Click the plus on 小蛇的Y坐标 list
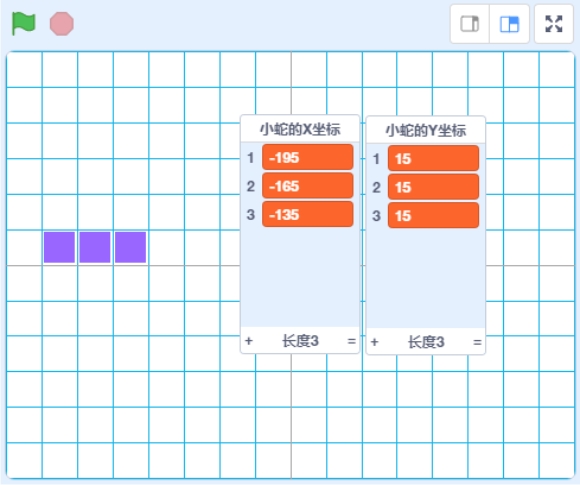Image resolution: width=580 pixels, height=485 pixels. 375,342
